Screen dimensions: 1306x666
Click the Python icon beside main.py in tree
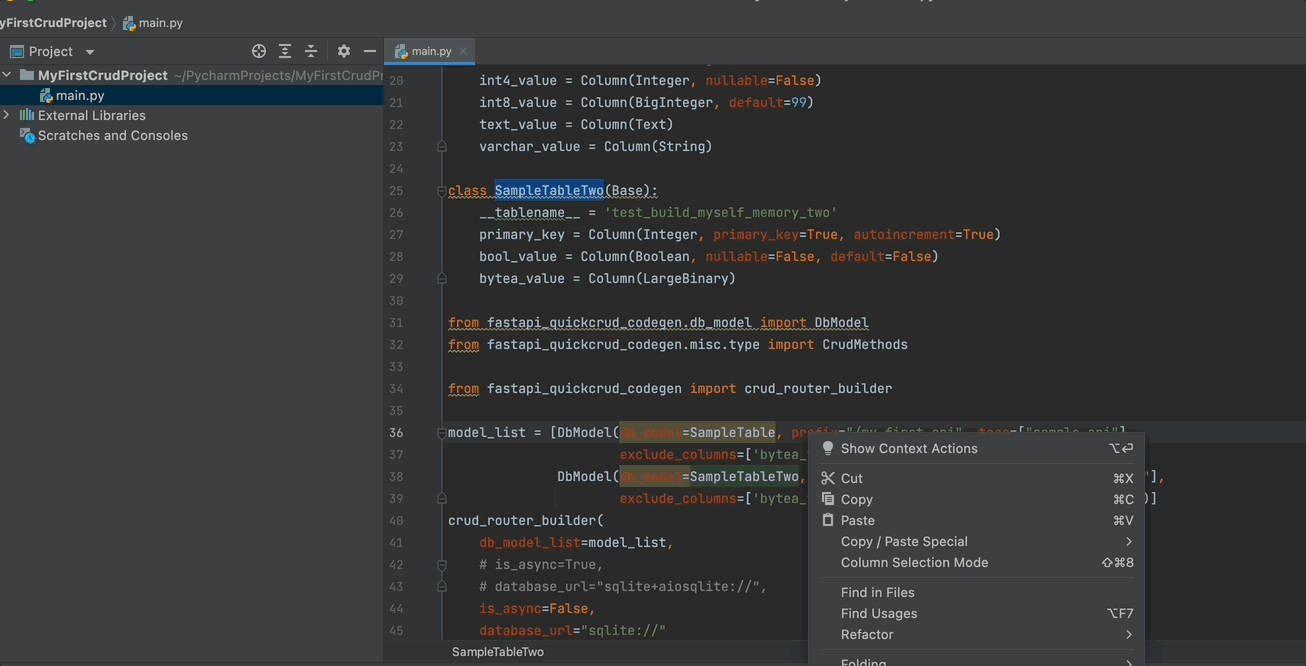48,95
